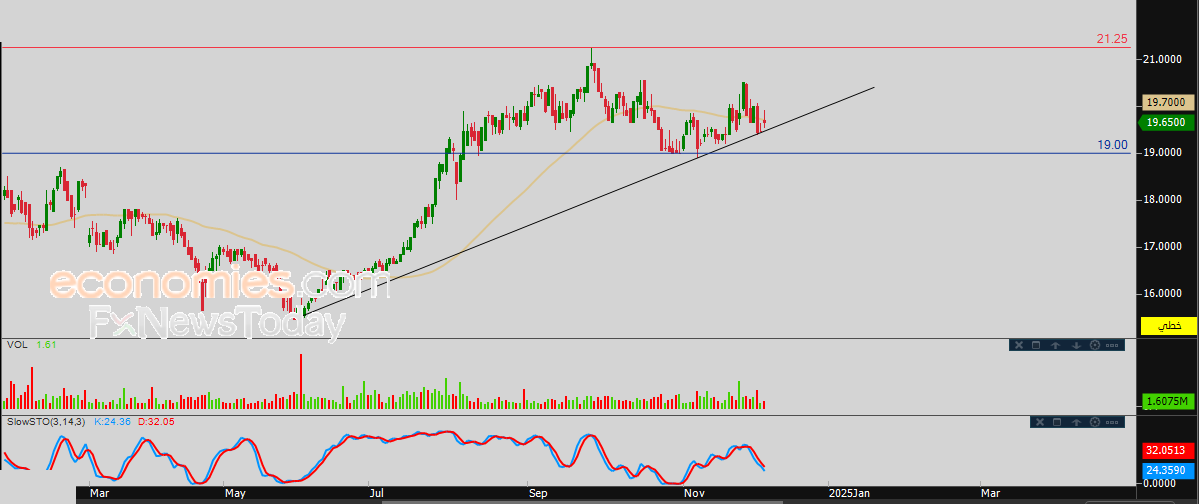Viewport: 1199px width, 504px height.
Task: Click the VOL indicator title
Action: (x=16, y=345)
